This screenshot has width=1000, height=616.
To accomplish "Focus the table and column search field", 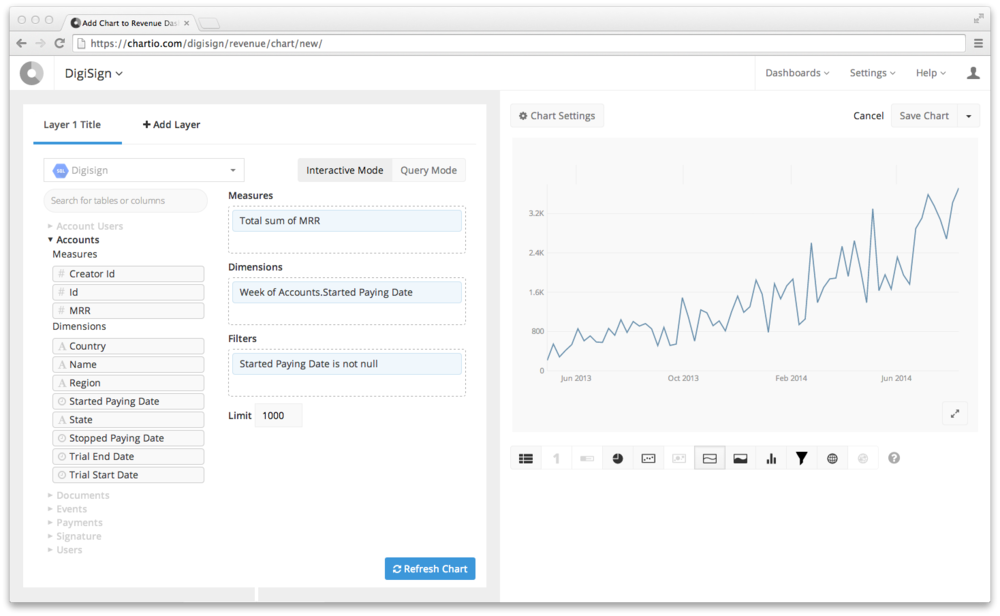I will (x=125, y=201).
